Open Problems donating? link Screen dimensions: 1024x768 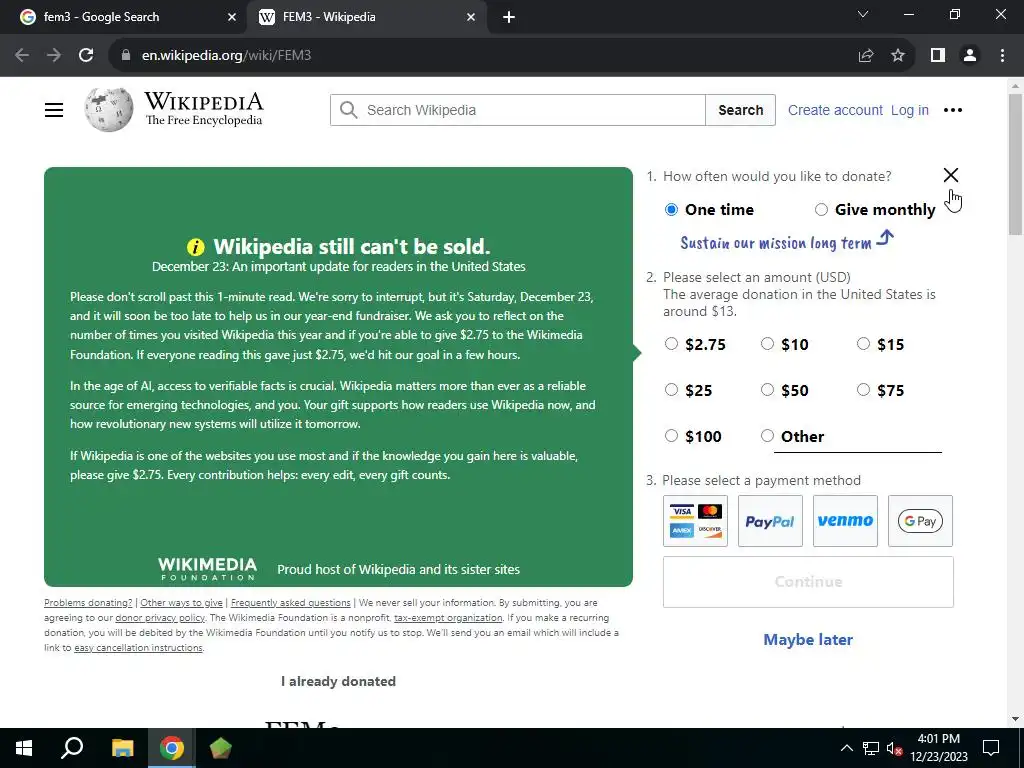88,603
